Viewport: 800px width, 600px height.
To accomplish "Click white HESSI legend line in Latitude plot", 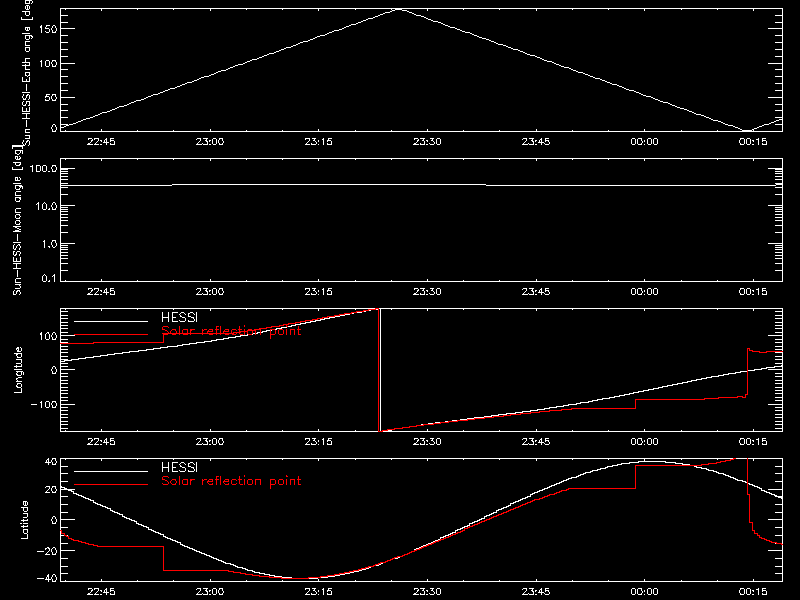I will coord(111,471).
